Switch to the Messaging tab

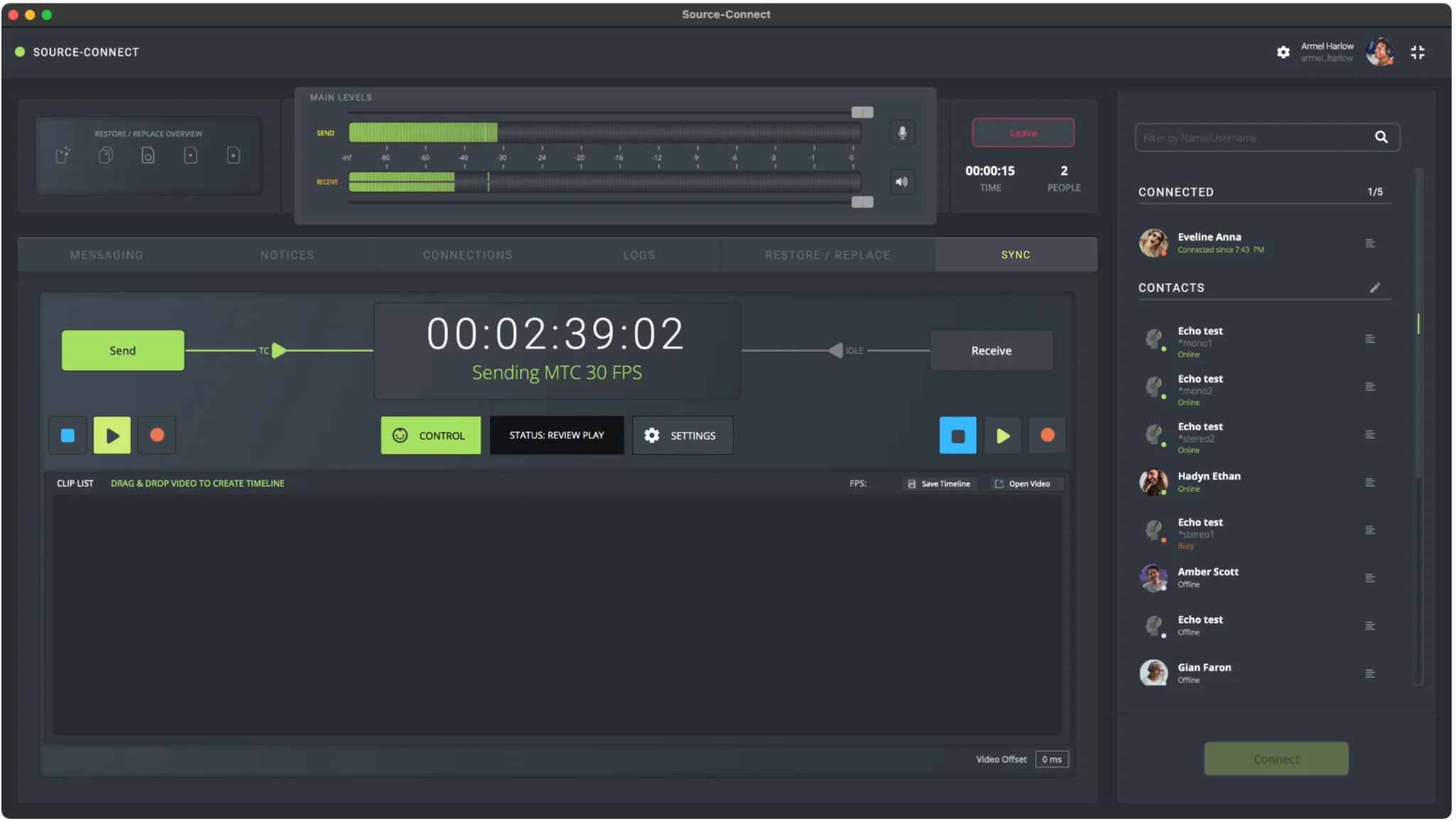click(x=107, y=255)
